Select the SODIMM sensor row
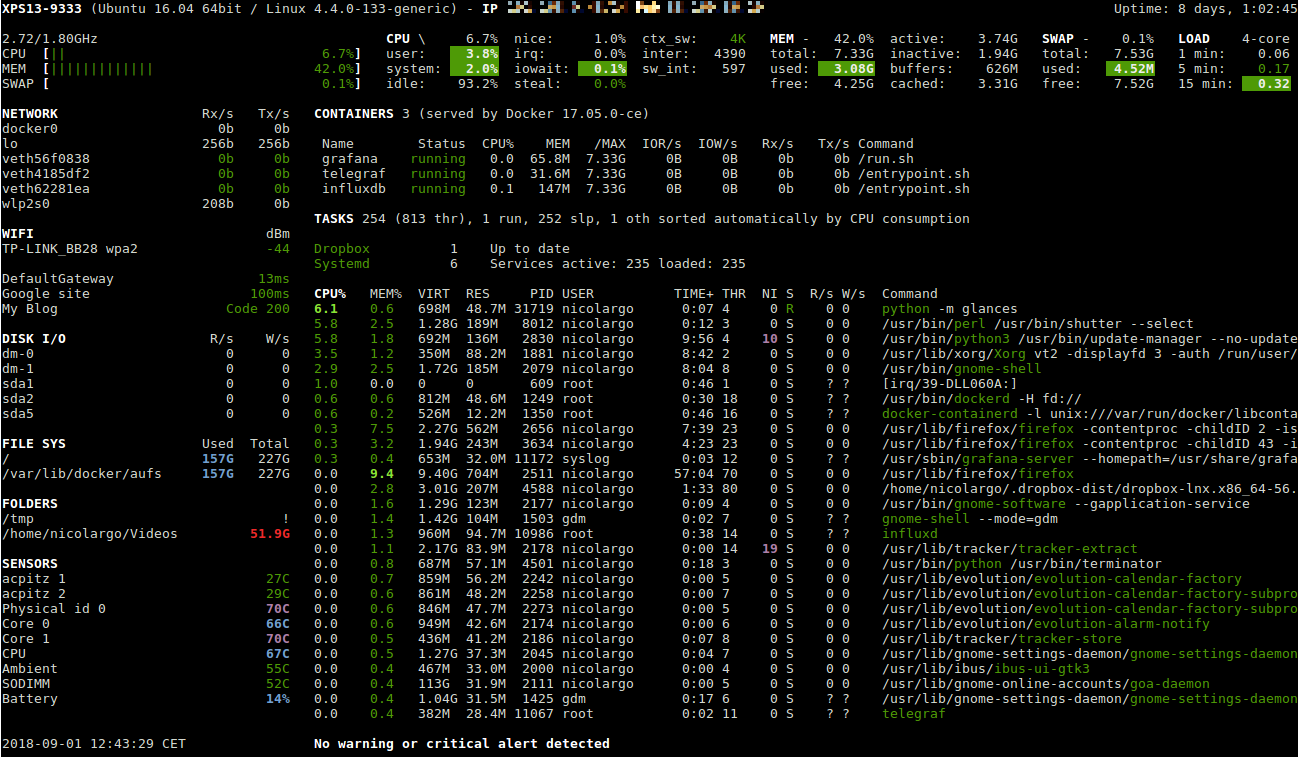 pos(146,684)
